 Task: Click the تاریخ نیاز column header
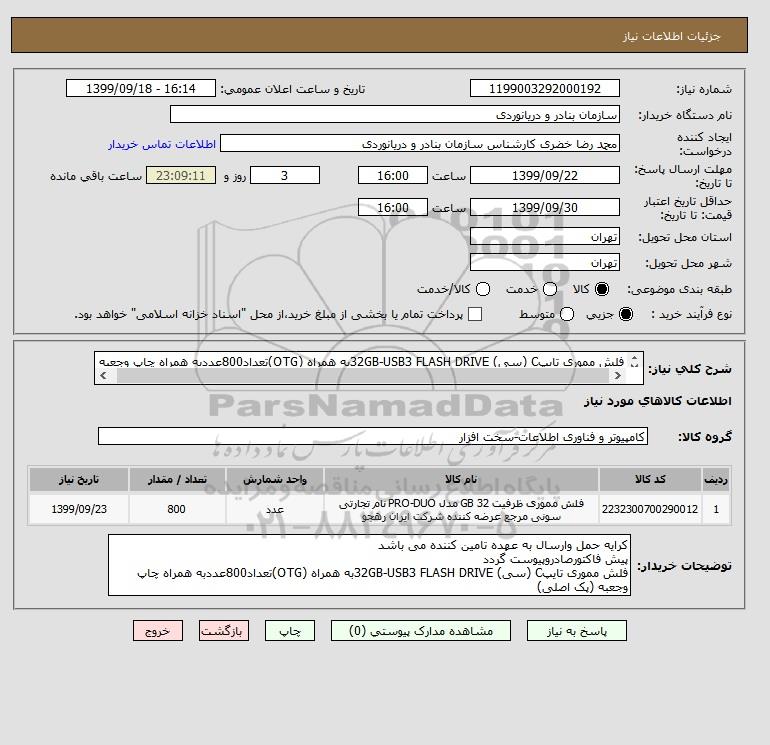tap(79, 479)
